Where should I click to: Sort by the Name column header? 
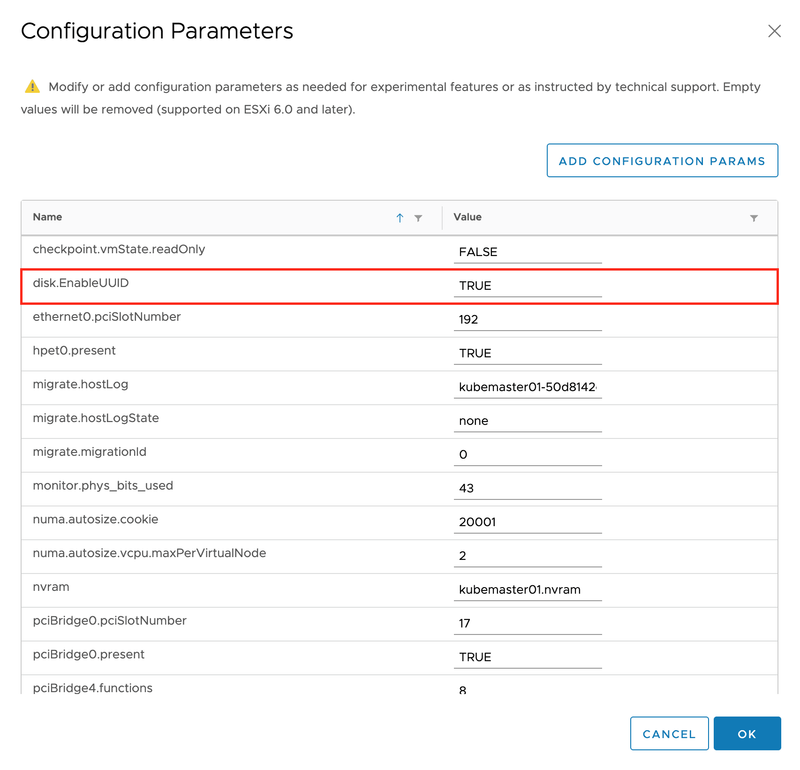[48, 217]
